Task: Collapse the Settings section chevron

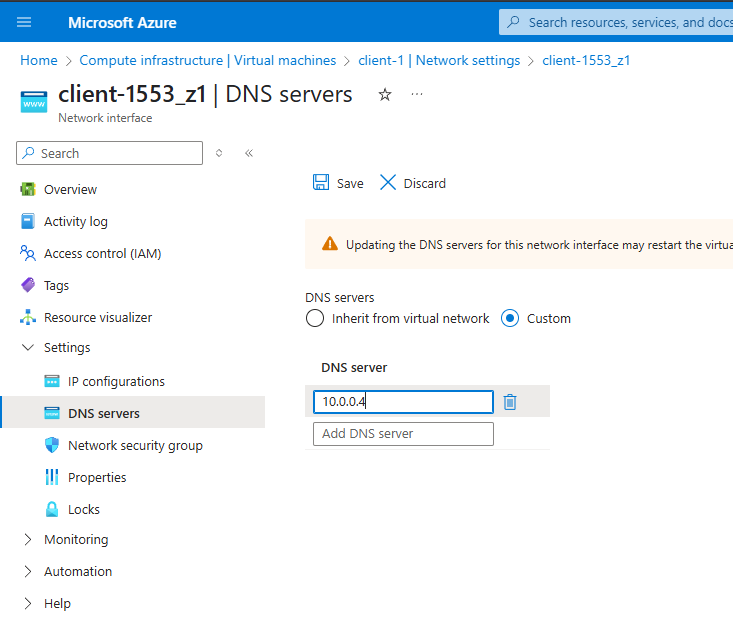Action: coord(28,347)
